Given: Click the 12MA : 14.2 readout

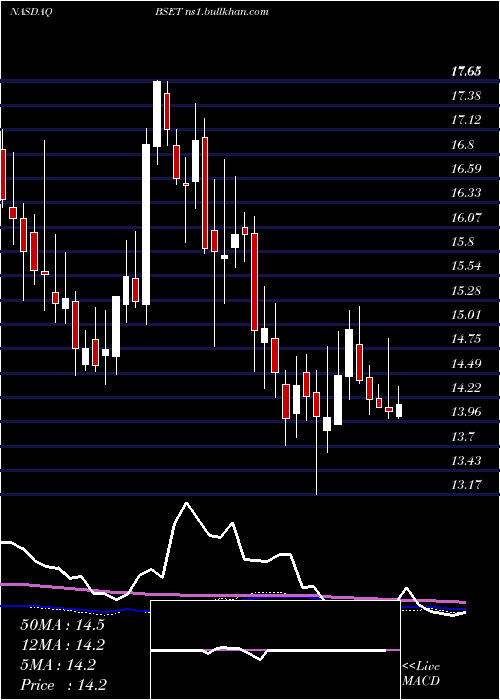Looking at the screenshot, I should tap(62, 645).
